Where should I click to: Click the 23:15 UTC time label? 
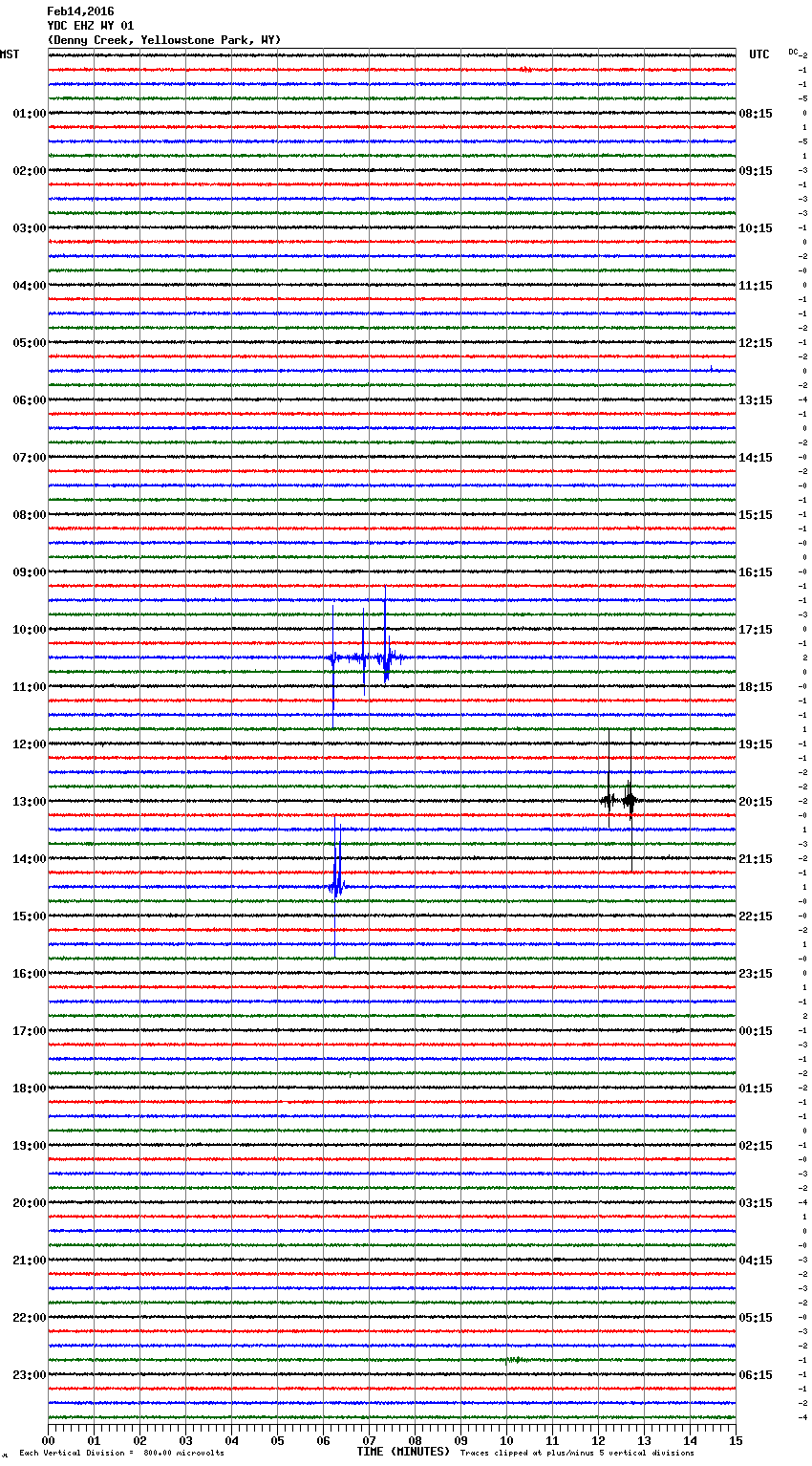[756, 974]
